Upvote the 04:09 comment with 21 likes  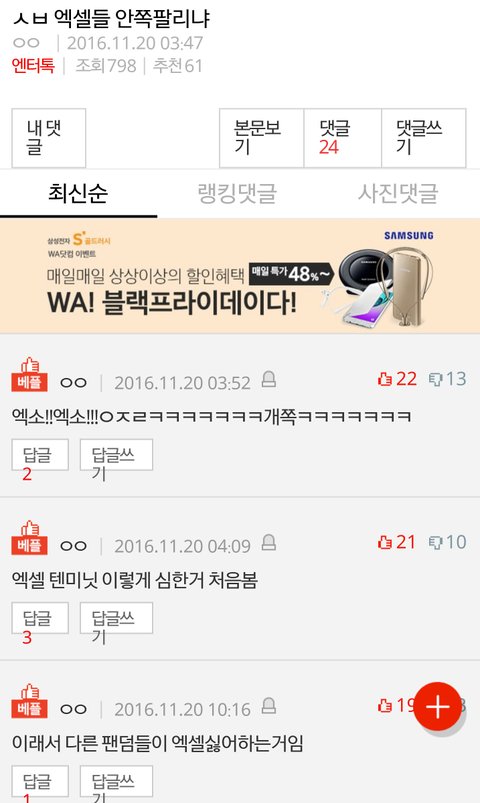point(397,542)
